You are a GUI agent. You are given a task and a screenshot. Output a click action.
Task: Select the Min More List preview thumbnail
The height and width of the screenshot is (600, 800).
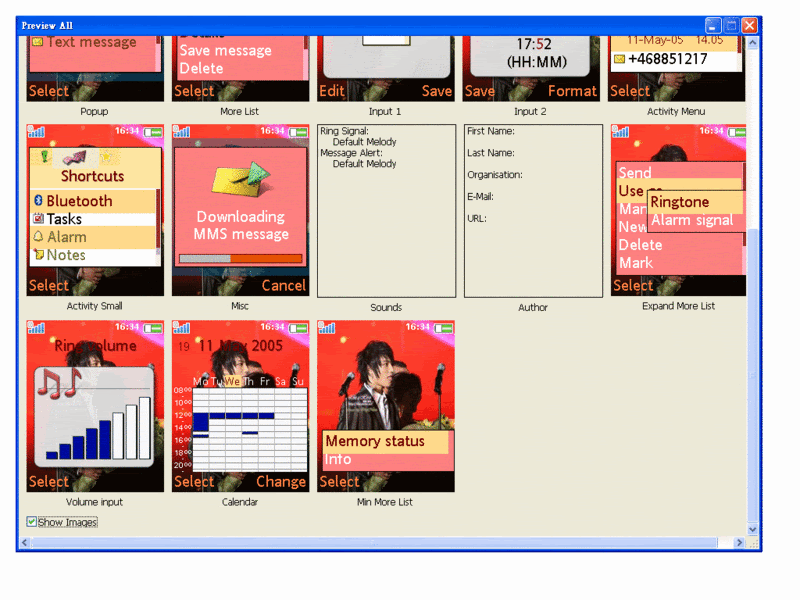[386, 406]
